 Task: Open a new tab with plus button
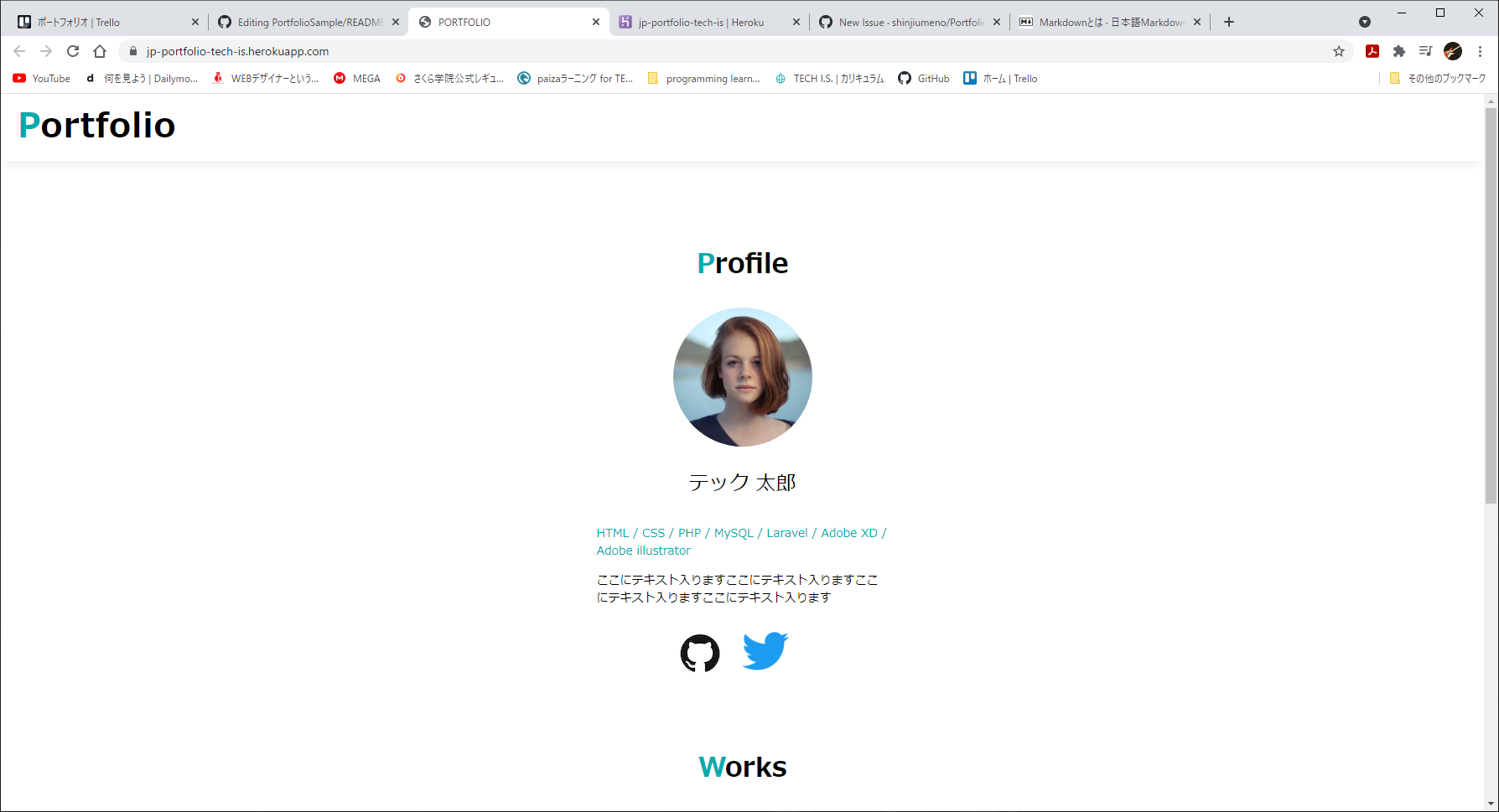1229,22
